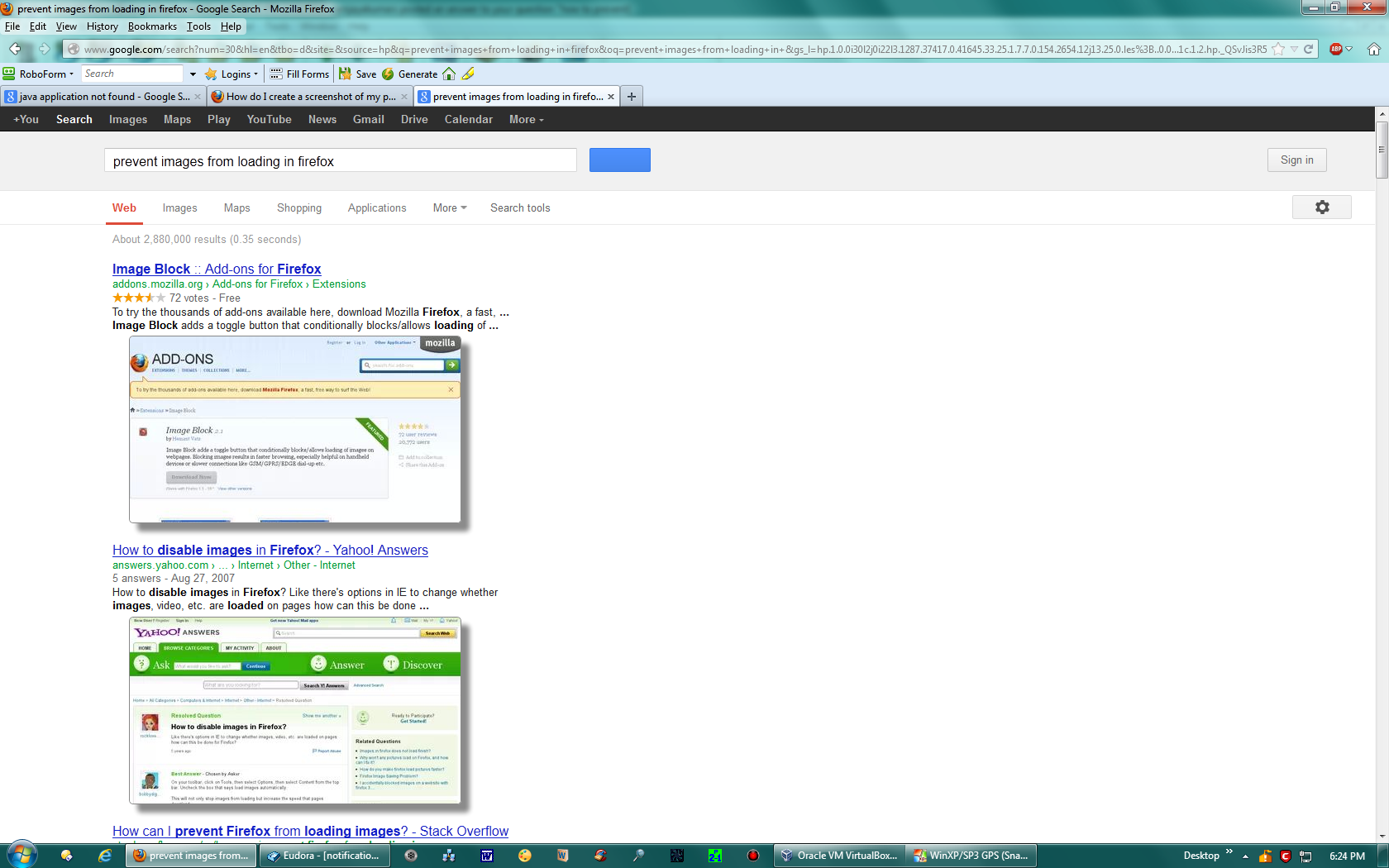Click the blue Google search button

620,160
